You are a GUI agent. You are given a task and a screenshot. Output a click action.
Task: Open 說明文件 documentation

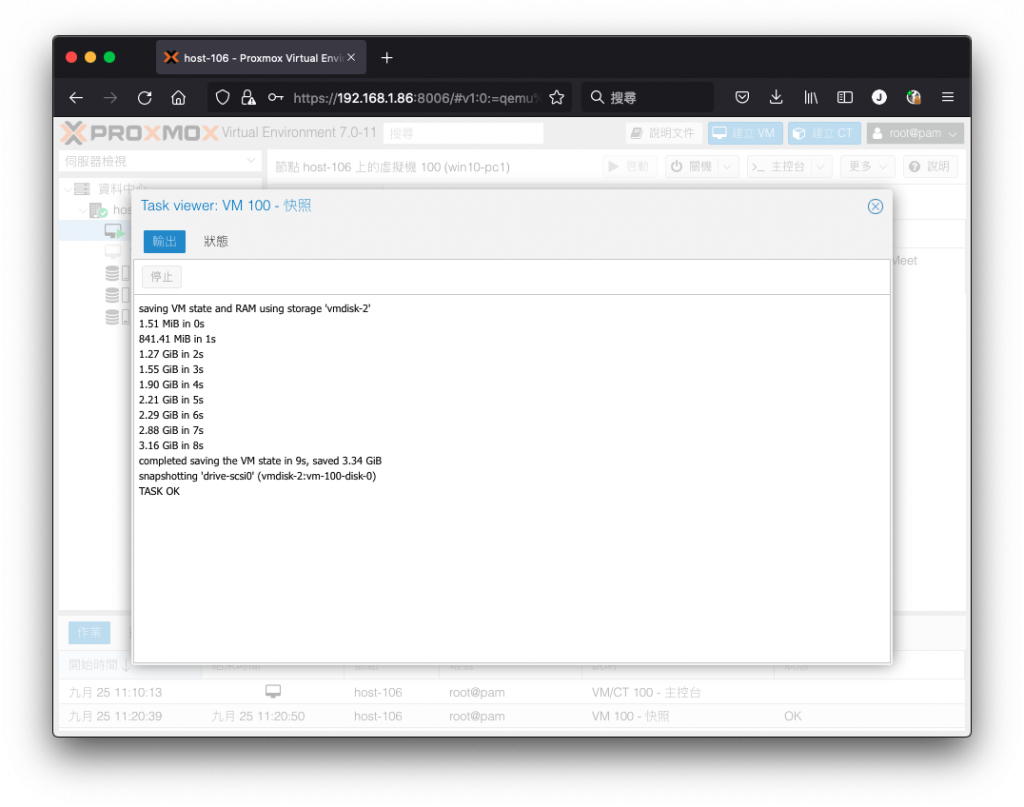664,133
